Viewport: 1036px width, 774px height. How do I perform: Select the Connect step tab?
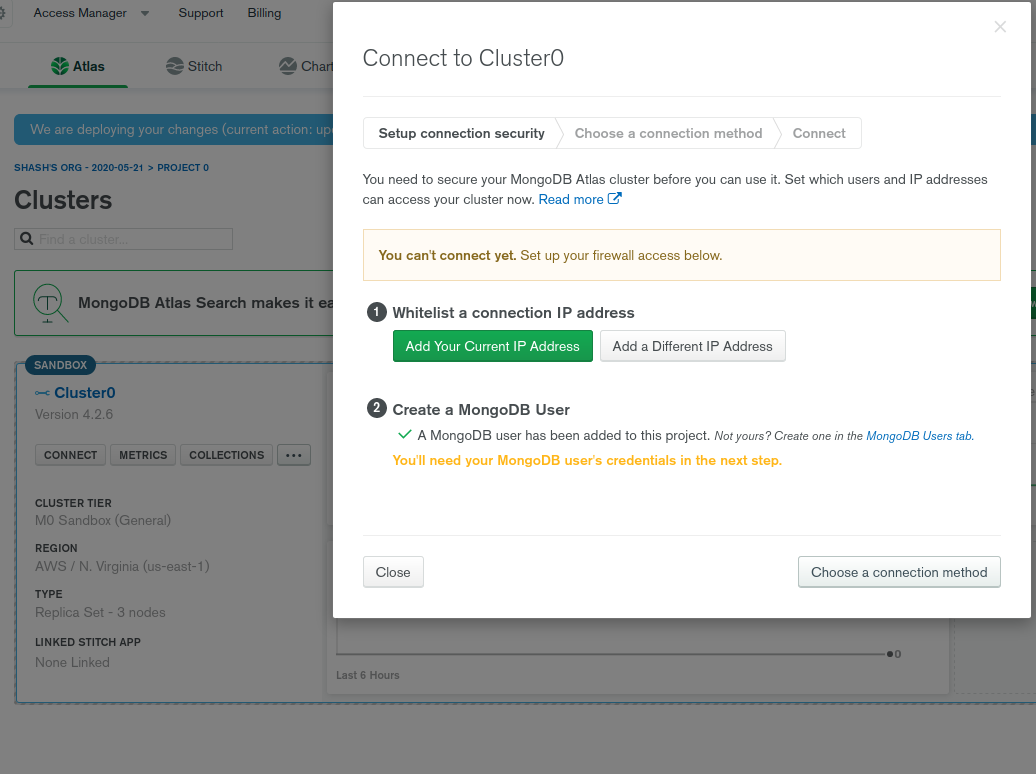[x=819, y=133]
